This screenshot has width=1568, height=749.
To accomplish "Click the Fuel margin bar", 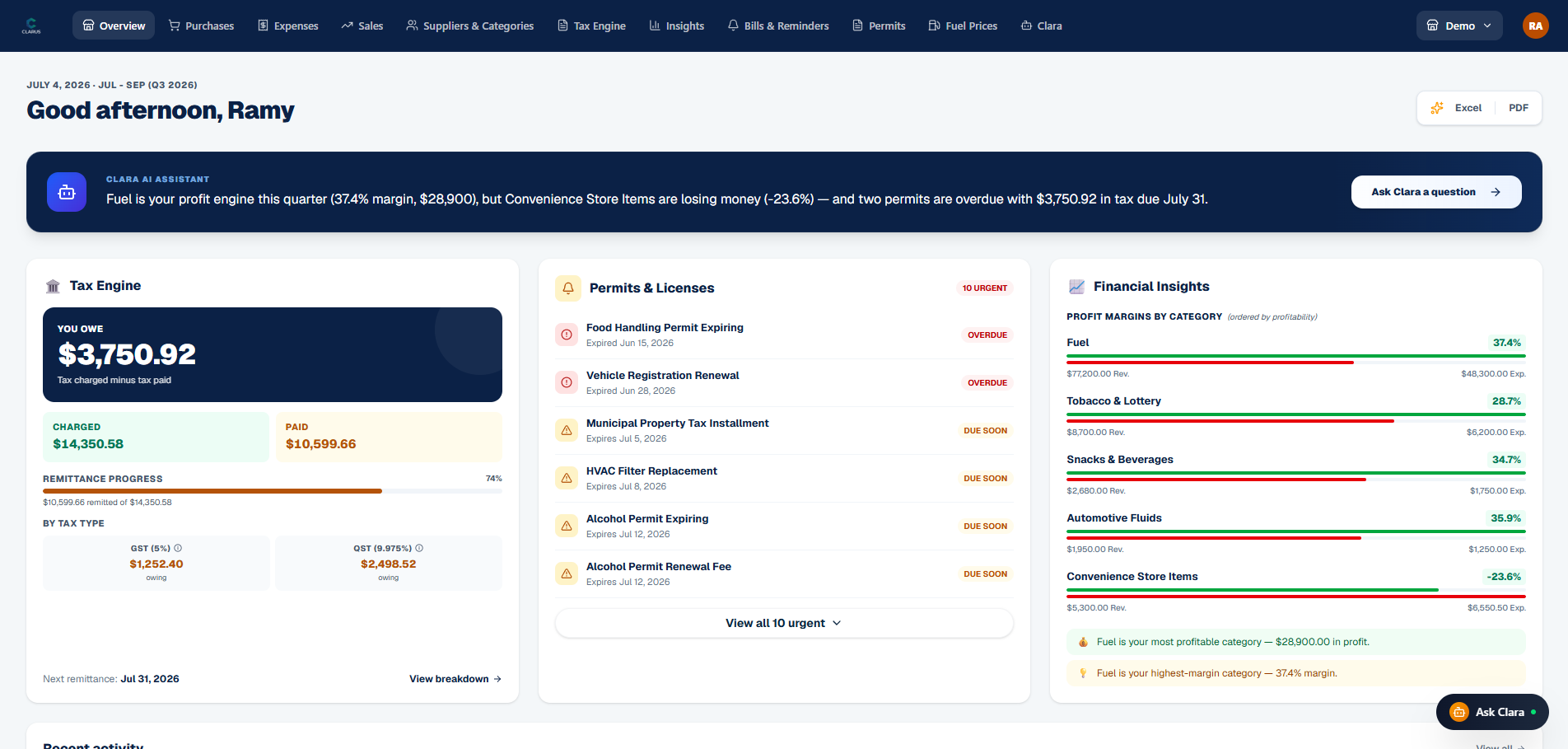I will point(1296,359).
